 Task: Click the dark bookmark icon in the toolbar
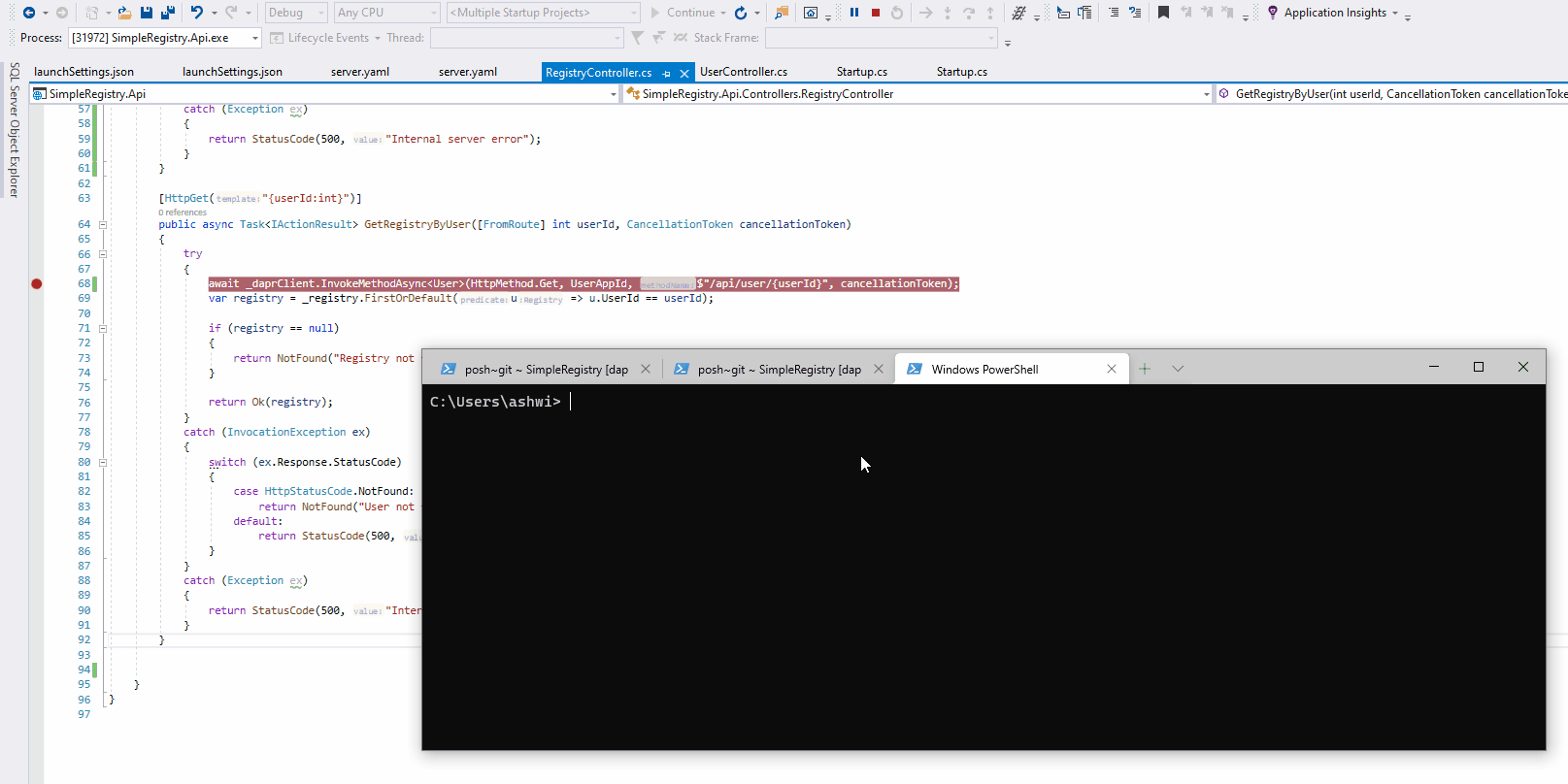tap(1163, 13)
